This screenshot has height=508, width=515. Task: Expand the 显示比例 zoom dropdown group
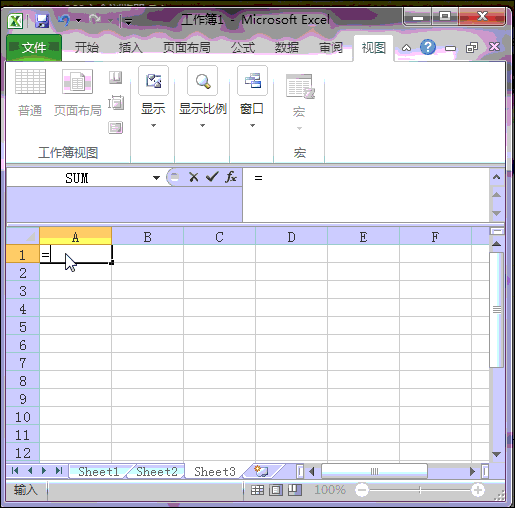(x=203, y=98)
